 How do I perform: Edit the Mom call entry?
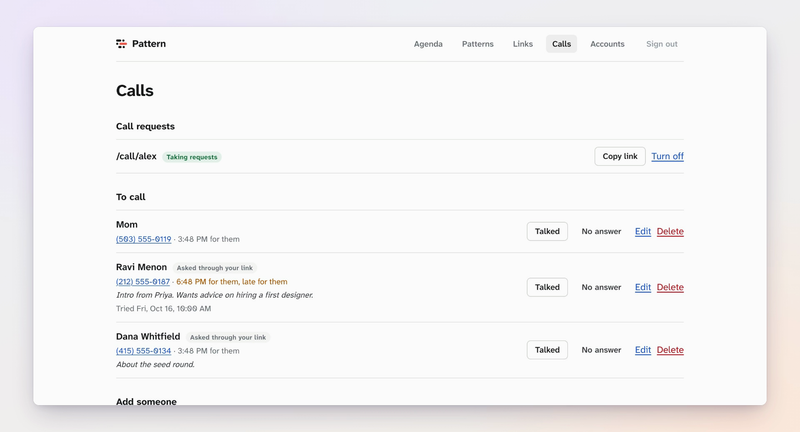[643, 231]
